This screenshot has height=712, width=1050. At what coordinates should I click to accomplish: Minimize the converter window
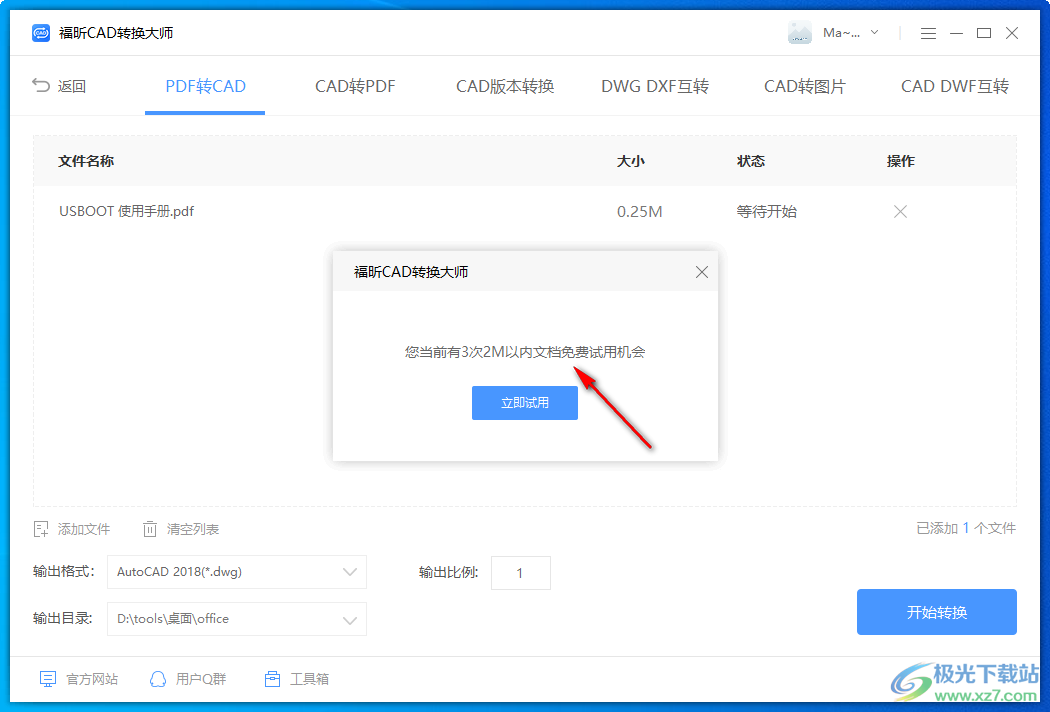tap(956, 33)
